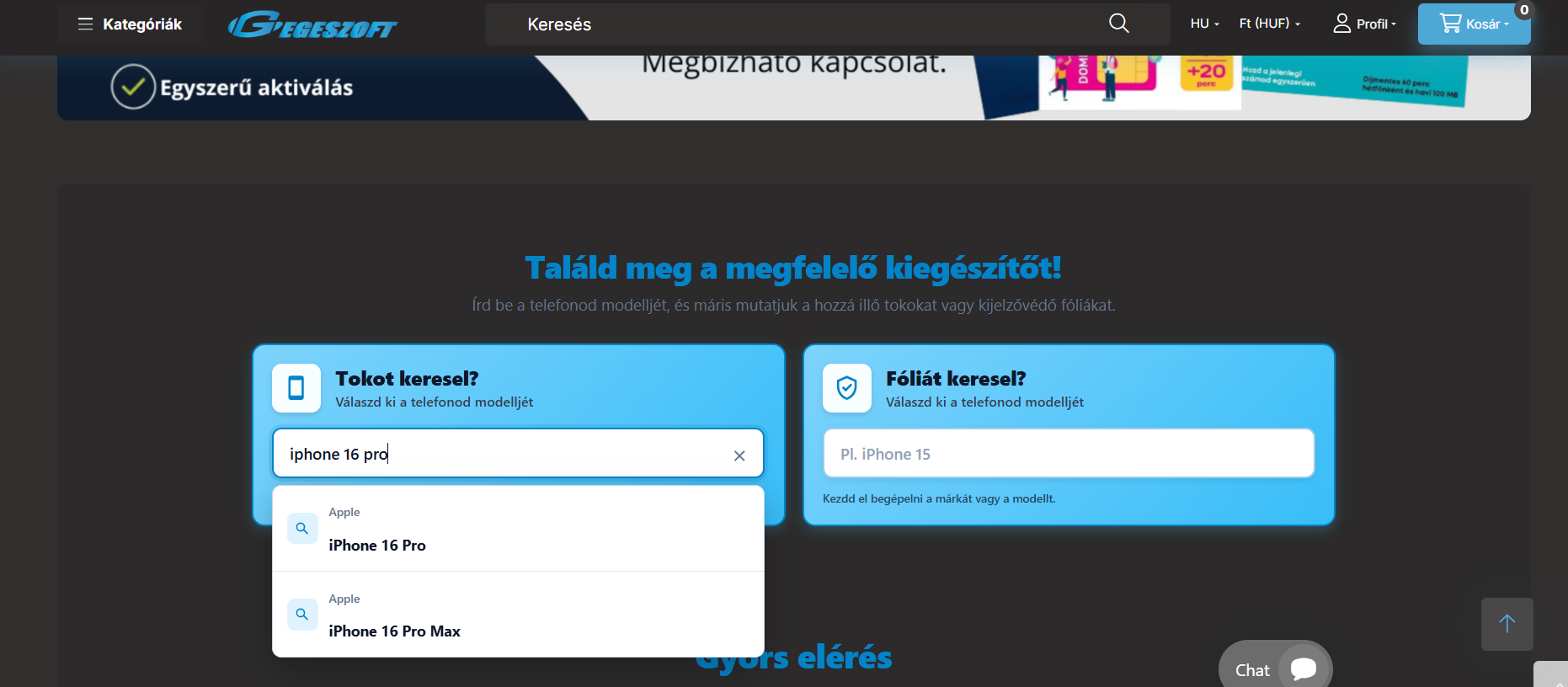Image resolution: width=1568 pixels, height=687 pixels.
Task: Expand the Ft (HUF) currency dropdown
Action: pyautogui.click(x=1269, y=24)
